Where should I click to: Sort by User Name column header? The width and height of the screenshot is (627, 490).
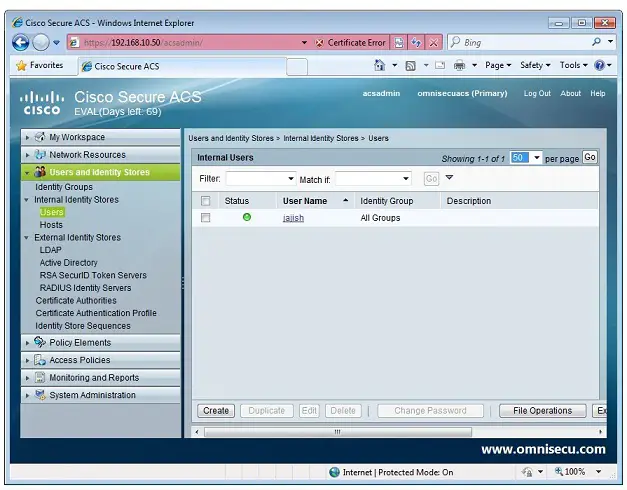tap(305, 201)
